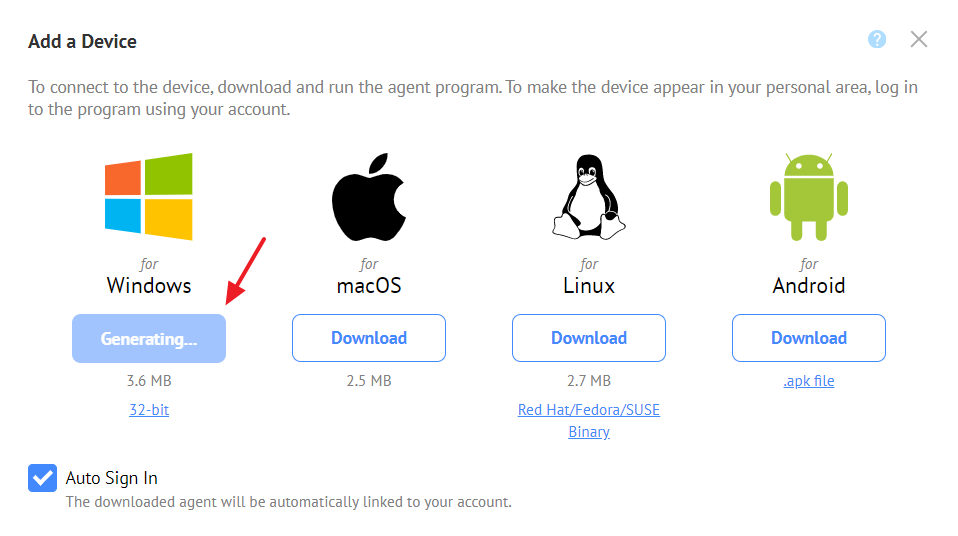Download the macOS agent

tap(369, 338)
